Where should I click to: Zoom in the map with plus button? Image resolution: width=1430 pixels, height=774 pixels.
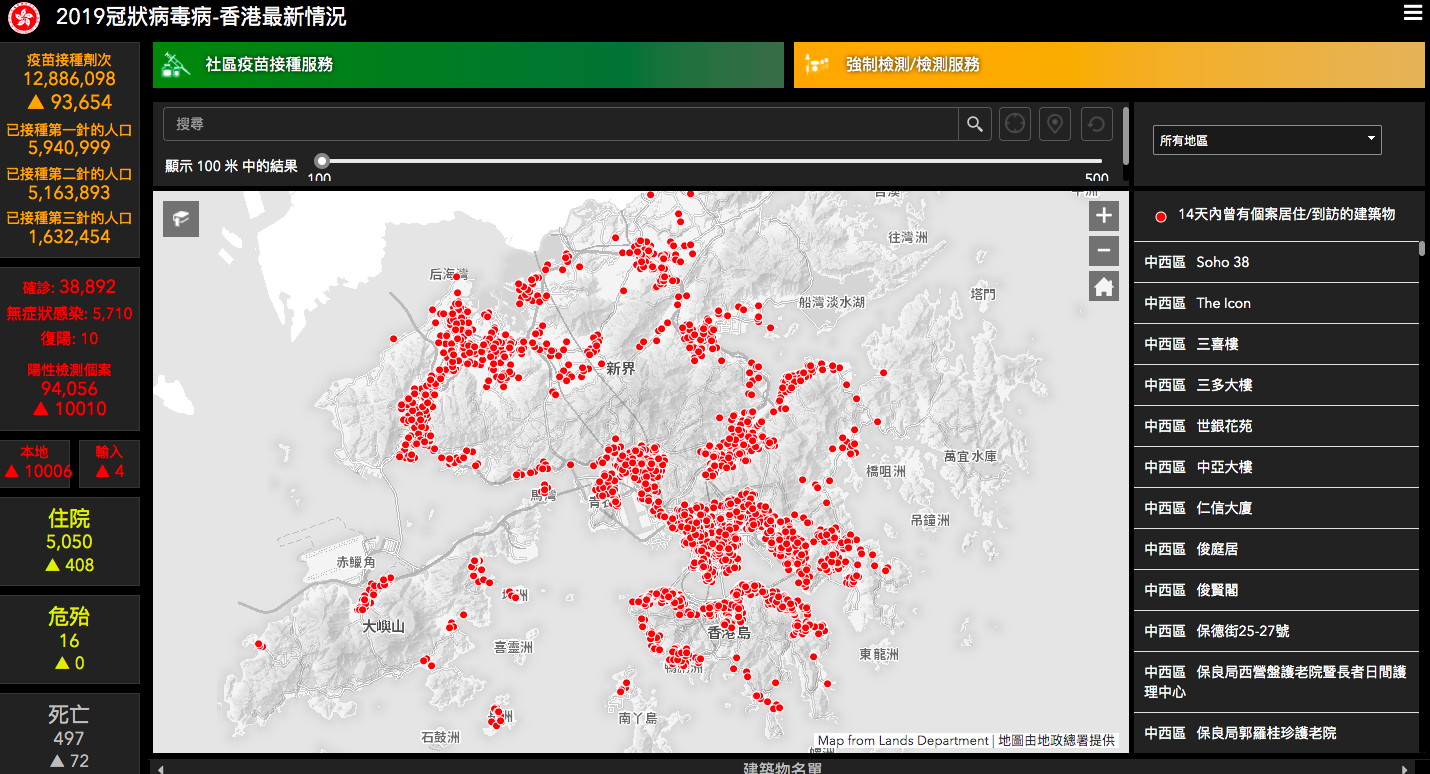pos(1104,215)
